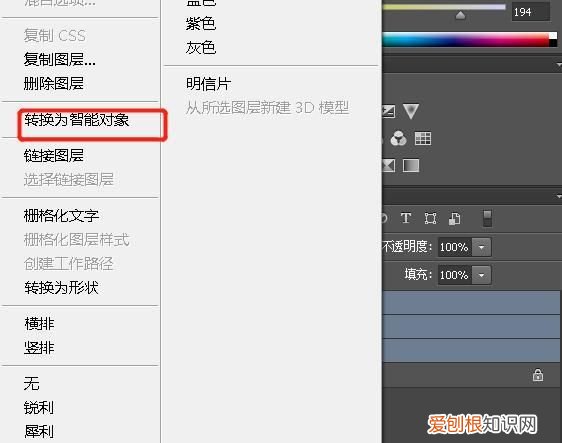Add a Vibrance adjustment via triangle icon
This screenshot has width=562, height=443.
[411, 111]
